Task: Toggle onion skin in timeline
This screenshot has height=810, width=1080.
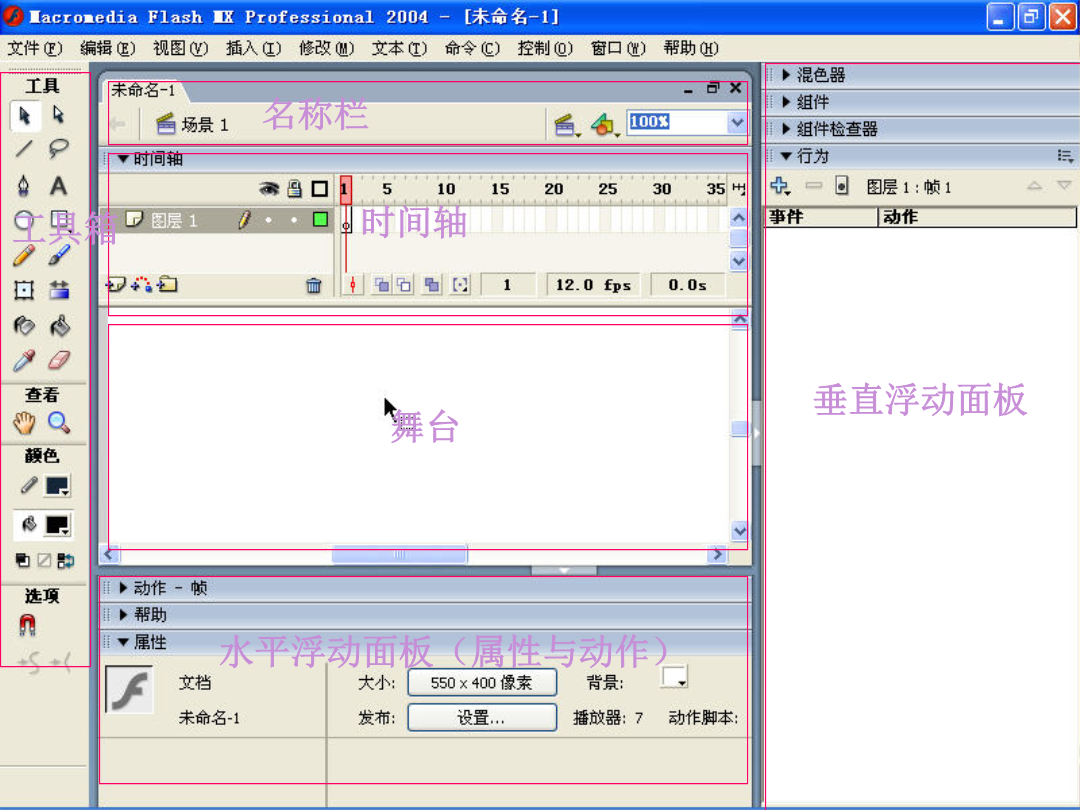Action: tap(381, 284)
